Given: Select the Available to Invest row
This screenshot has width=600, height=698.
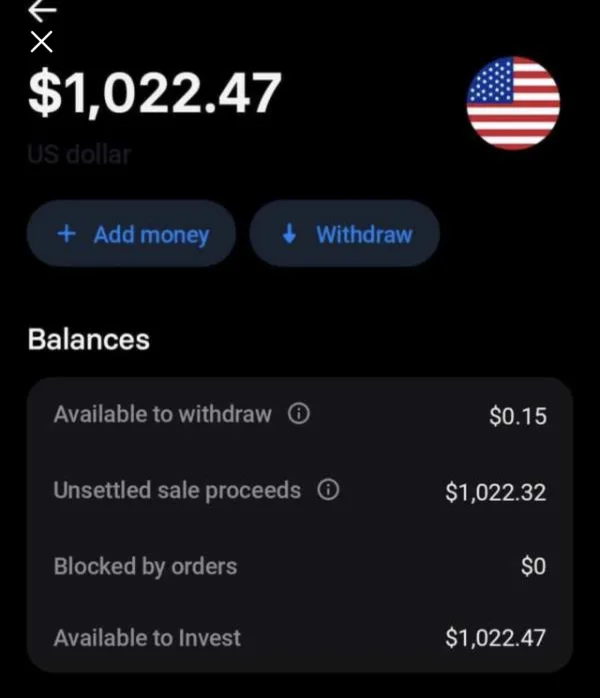Looking at the screenshot, I should click(x=147, y=637).
